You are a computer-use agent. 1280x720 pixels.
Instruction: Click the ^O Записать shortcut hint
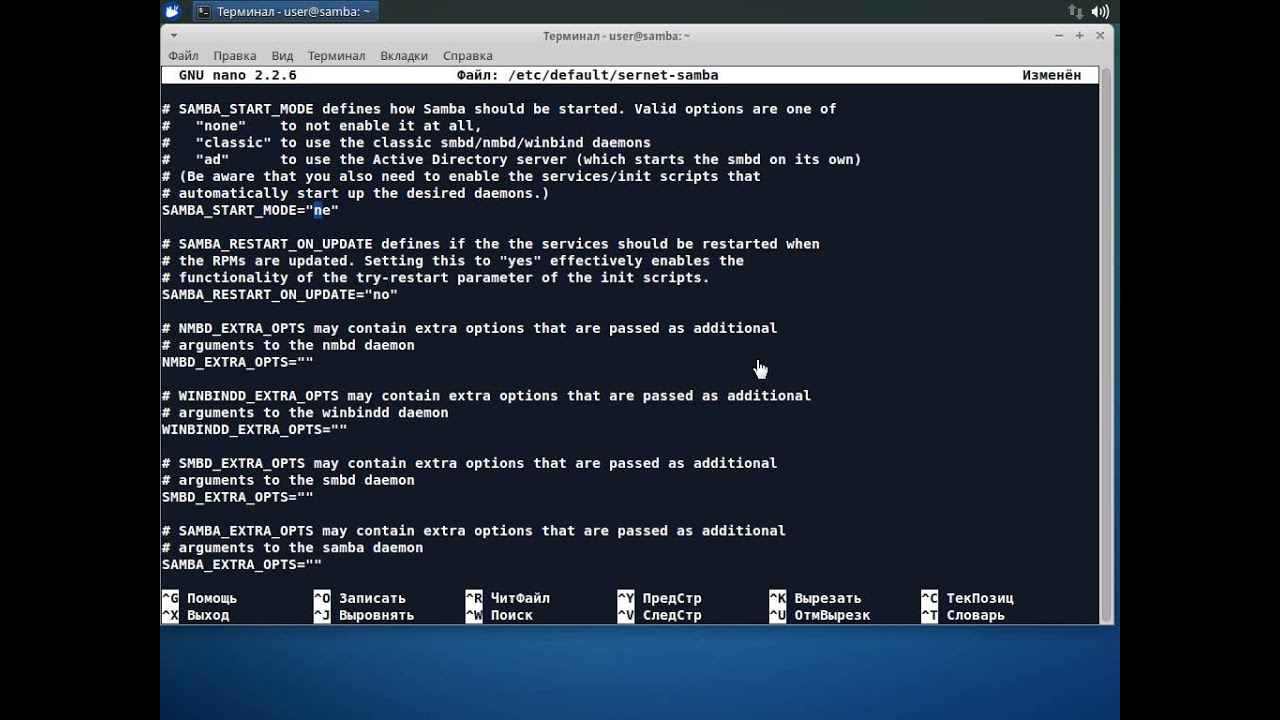pyautogui.click(x=360, y=599)
